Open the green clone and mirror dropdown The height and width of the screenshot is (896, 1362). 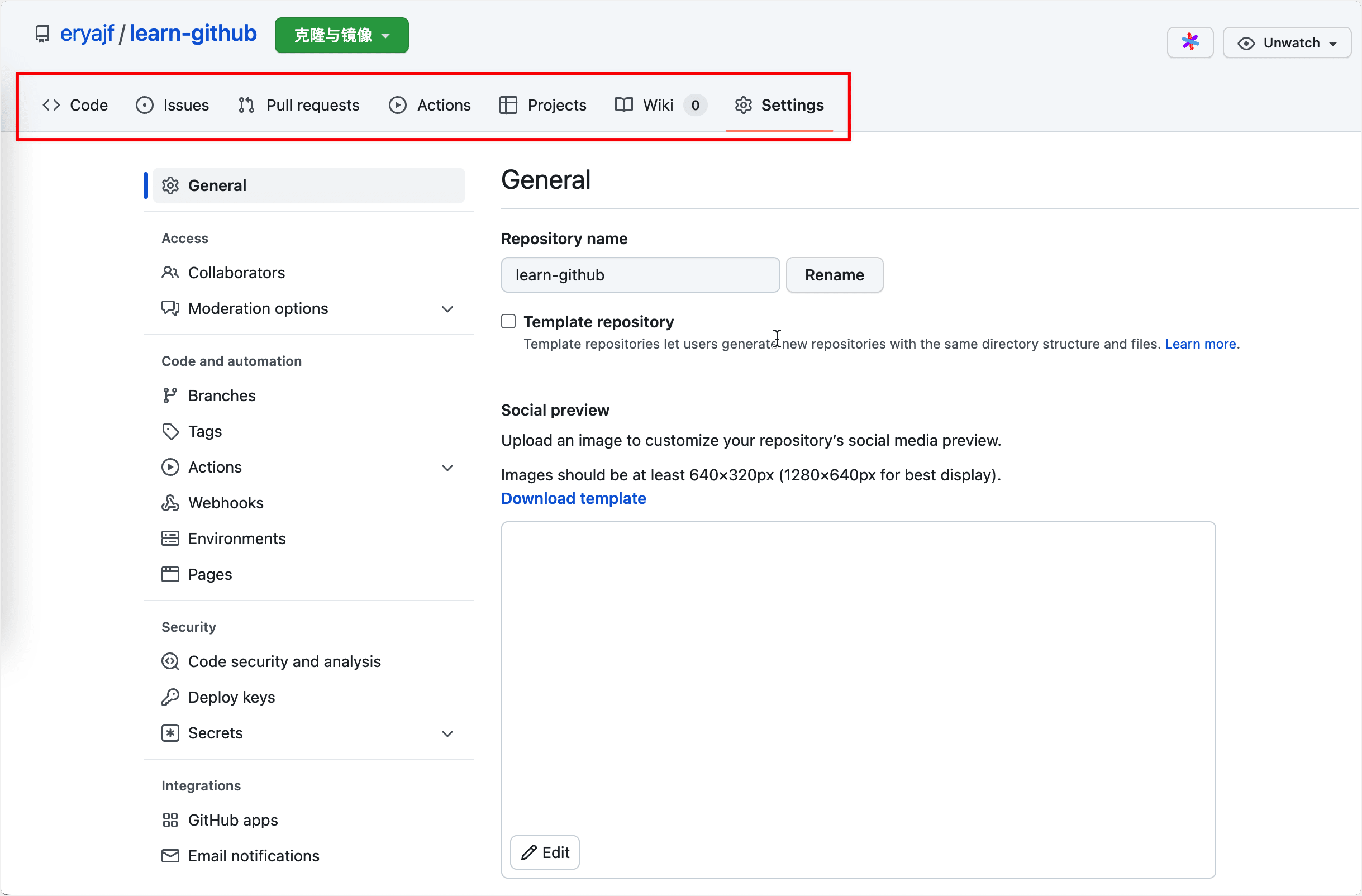coord(342,36)
